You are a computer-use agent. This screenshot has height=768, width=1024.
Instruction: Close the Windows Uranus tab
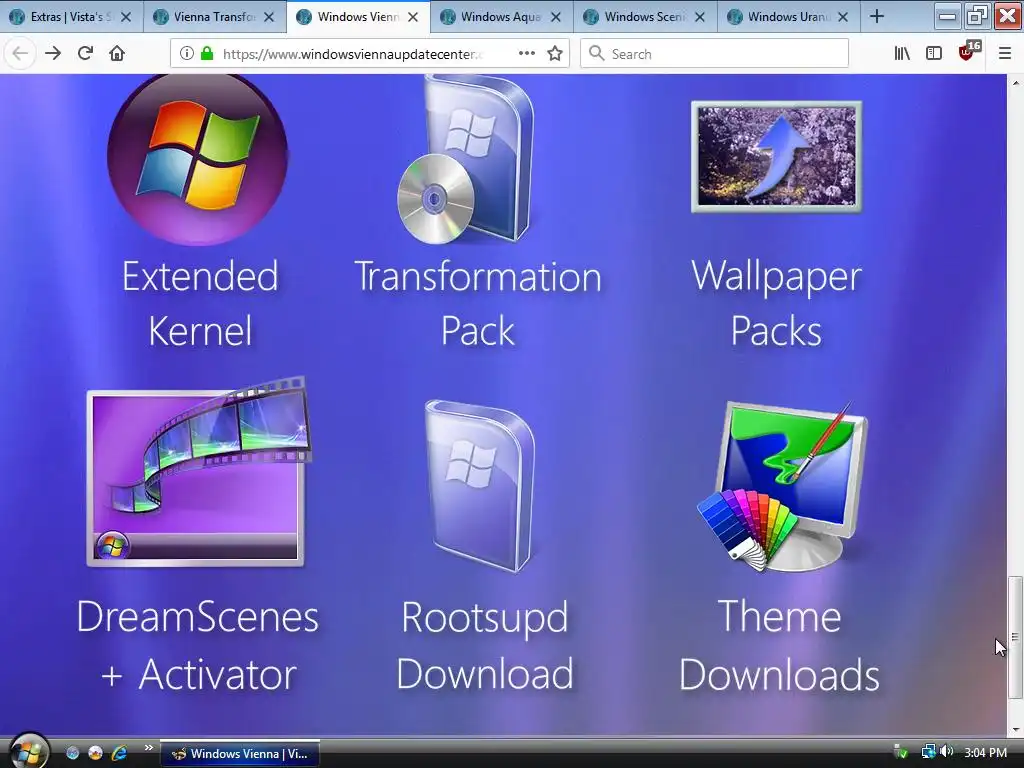843,17
